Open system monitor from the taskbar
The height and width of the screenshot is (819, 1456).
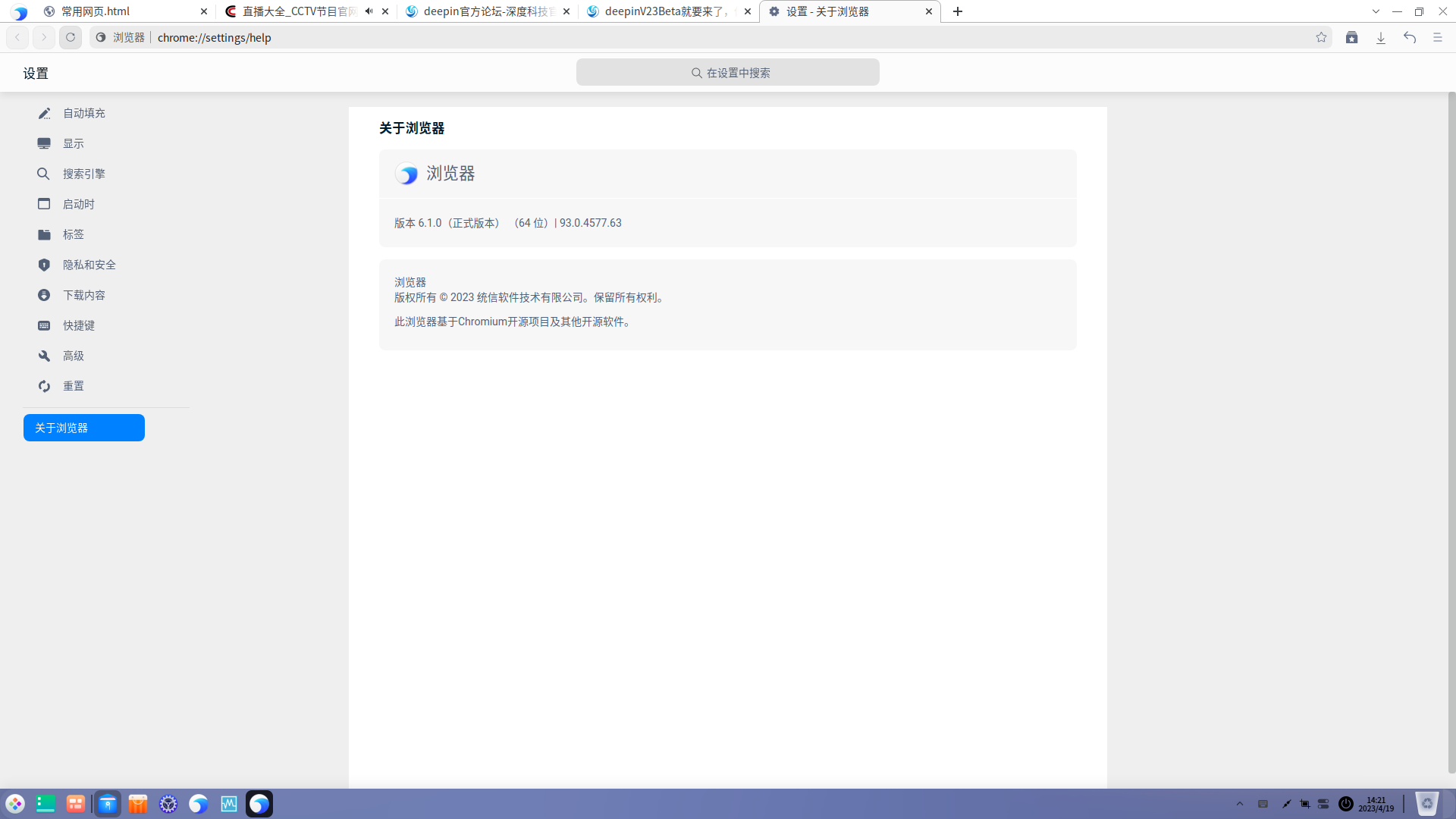(229, 803)
